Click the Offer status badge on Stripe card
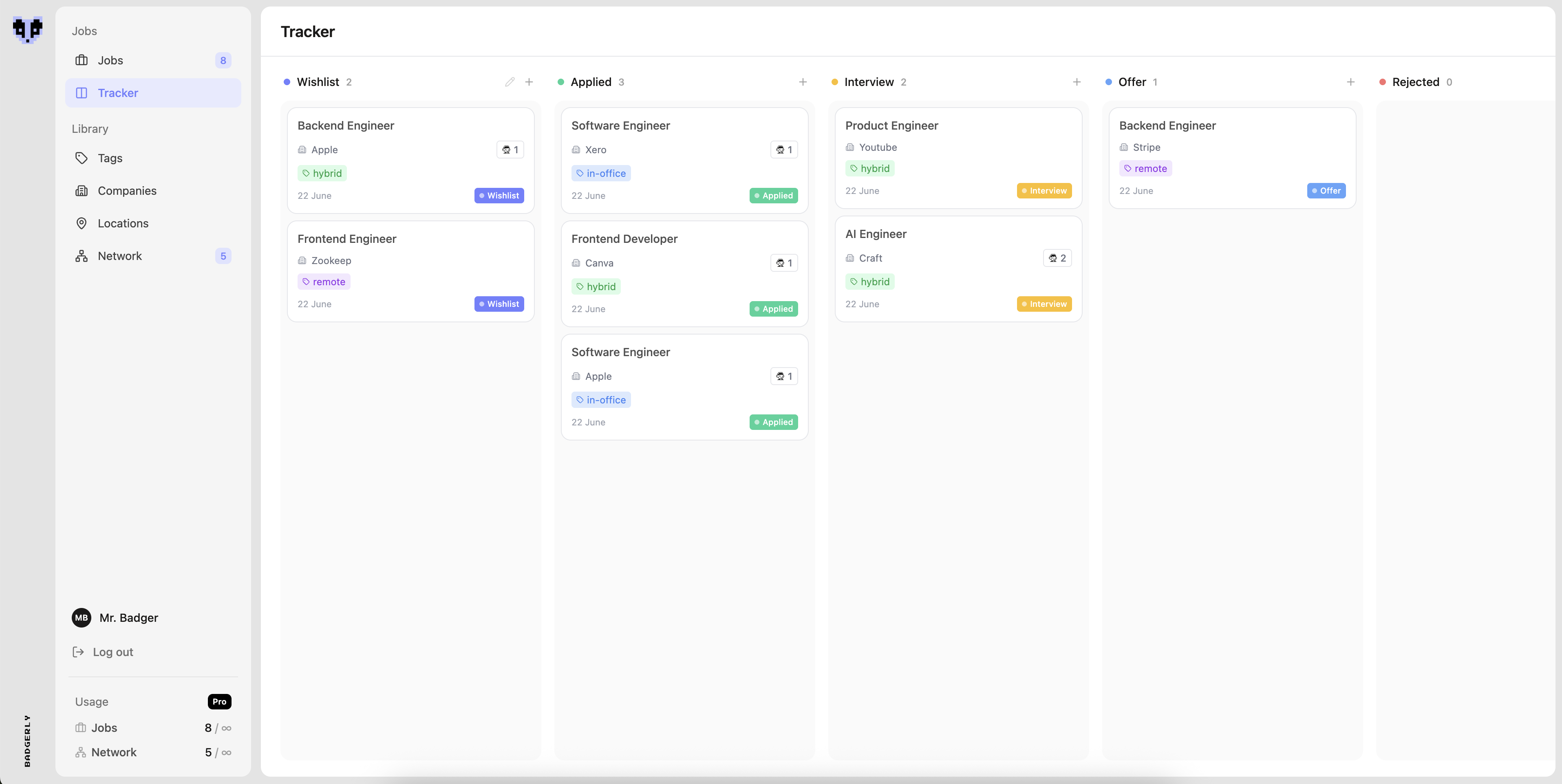This screenshot has width=1562, height=784. click(x=1326, y=190)
